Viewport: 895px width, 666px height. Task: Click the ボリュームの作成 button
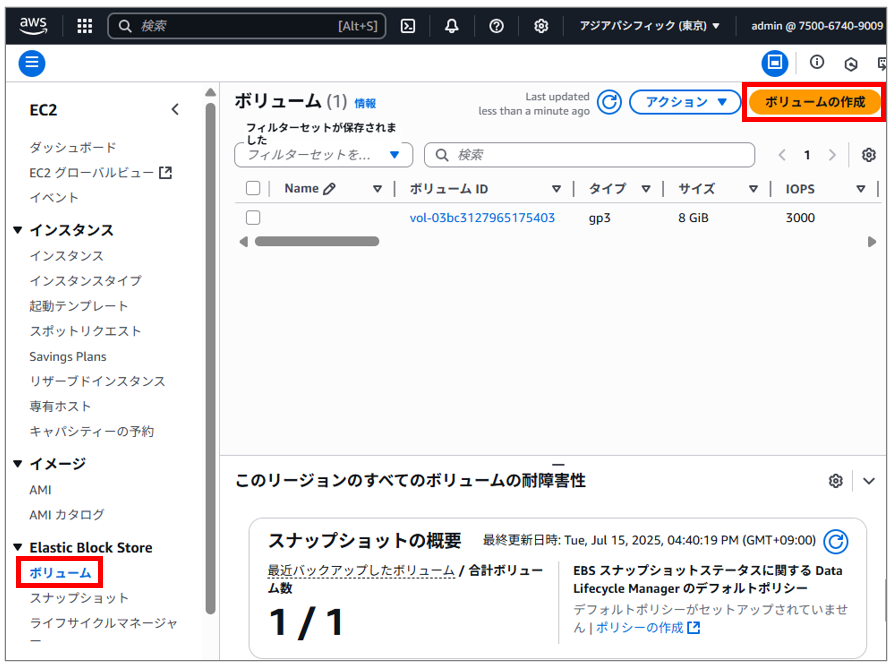click(815, 102)
